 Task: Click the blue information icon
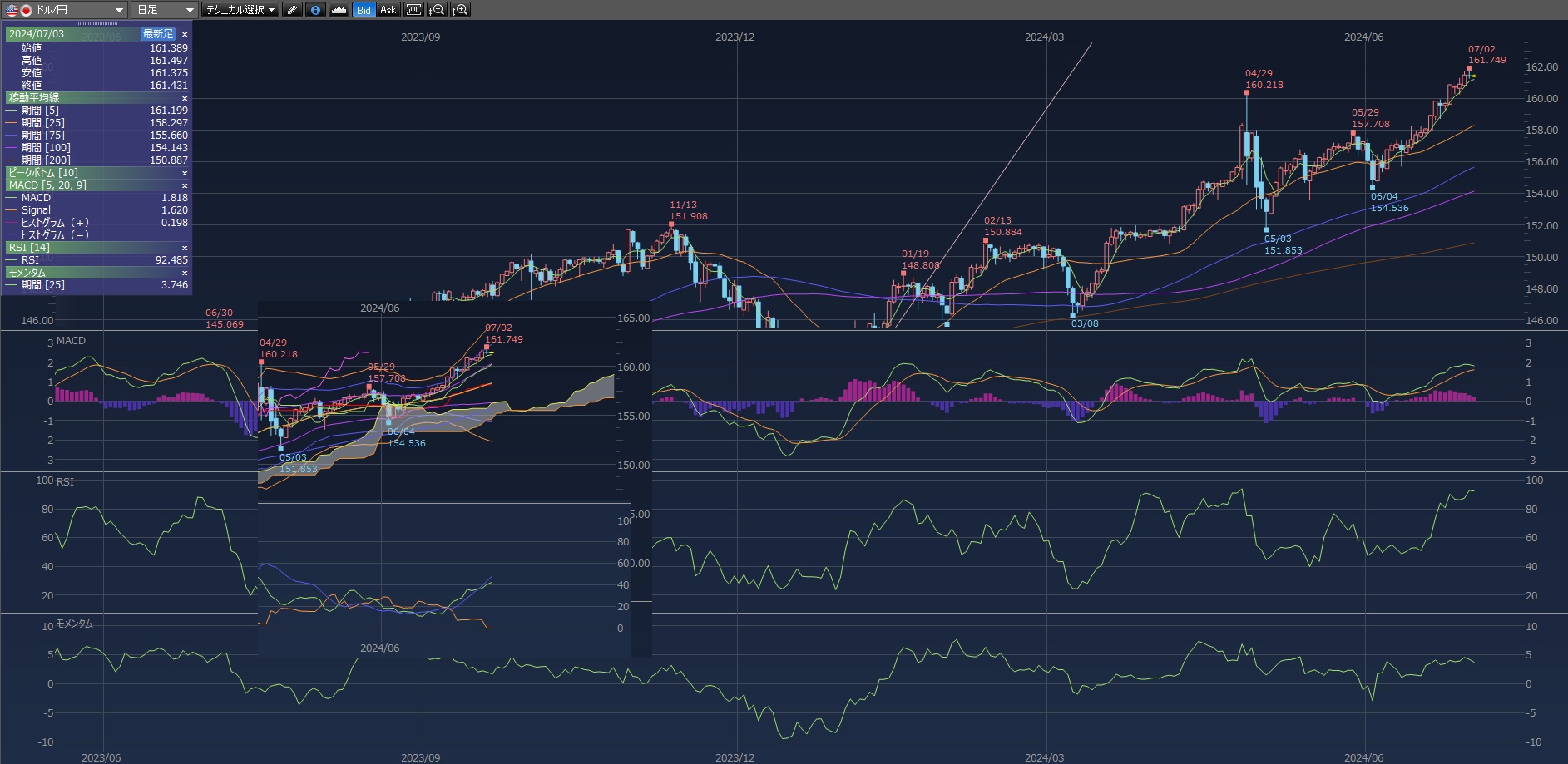click(315, 10)
